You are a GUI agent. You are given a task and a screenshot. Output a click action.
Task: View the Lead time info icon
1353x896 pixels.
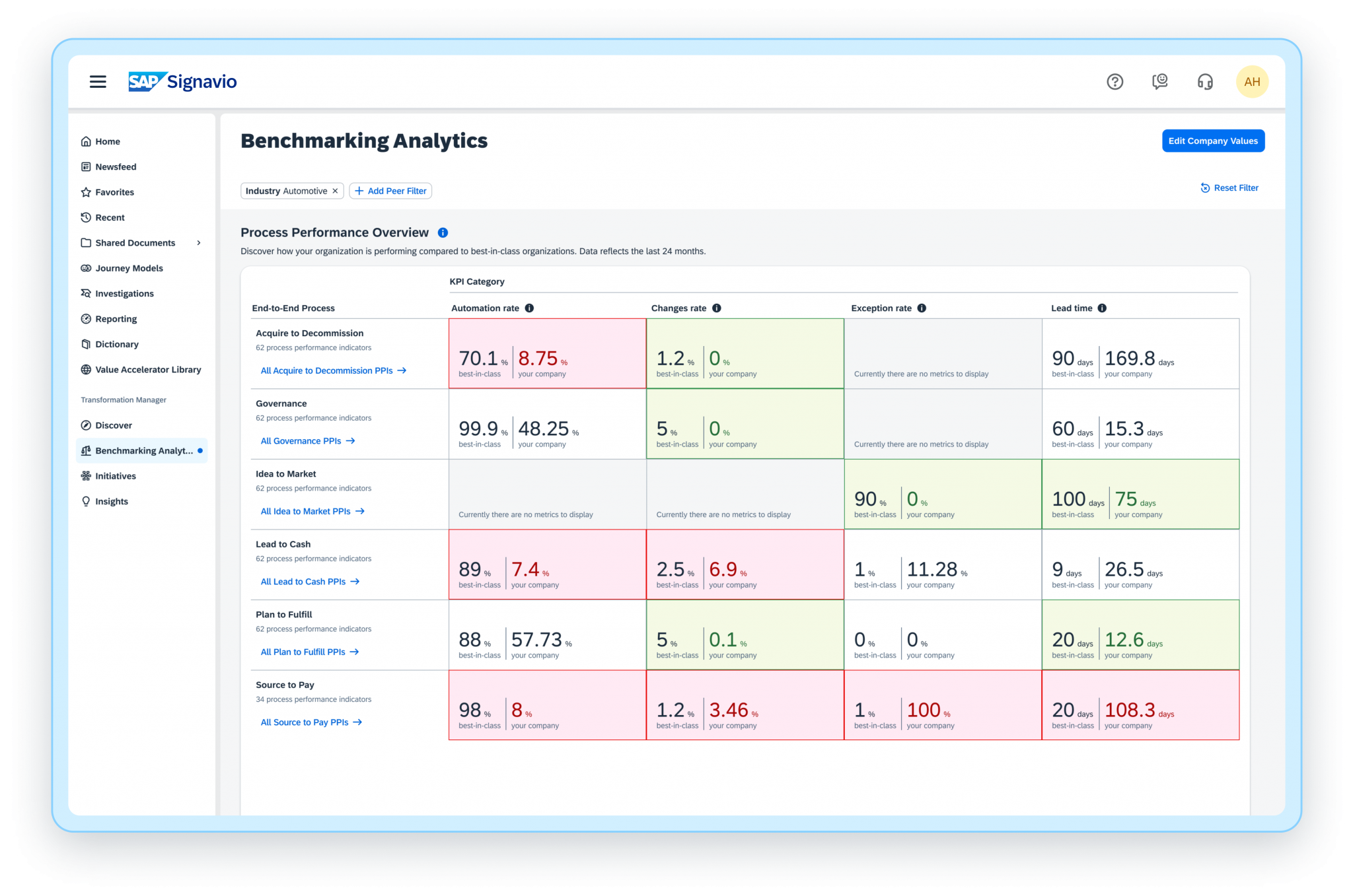pyautogui.click(x=1101, y=308)
